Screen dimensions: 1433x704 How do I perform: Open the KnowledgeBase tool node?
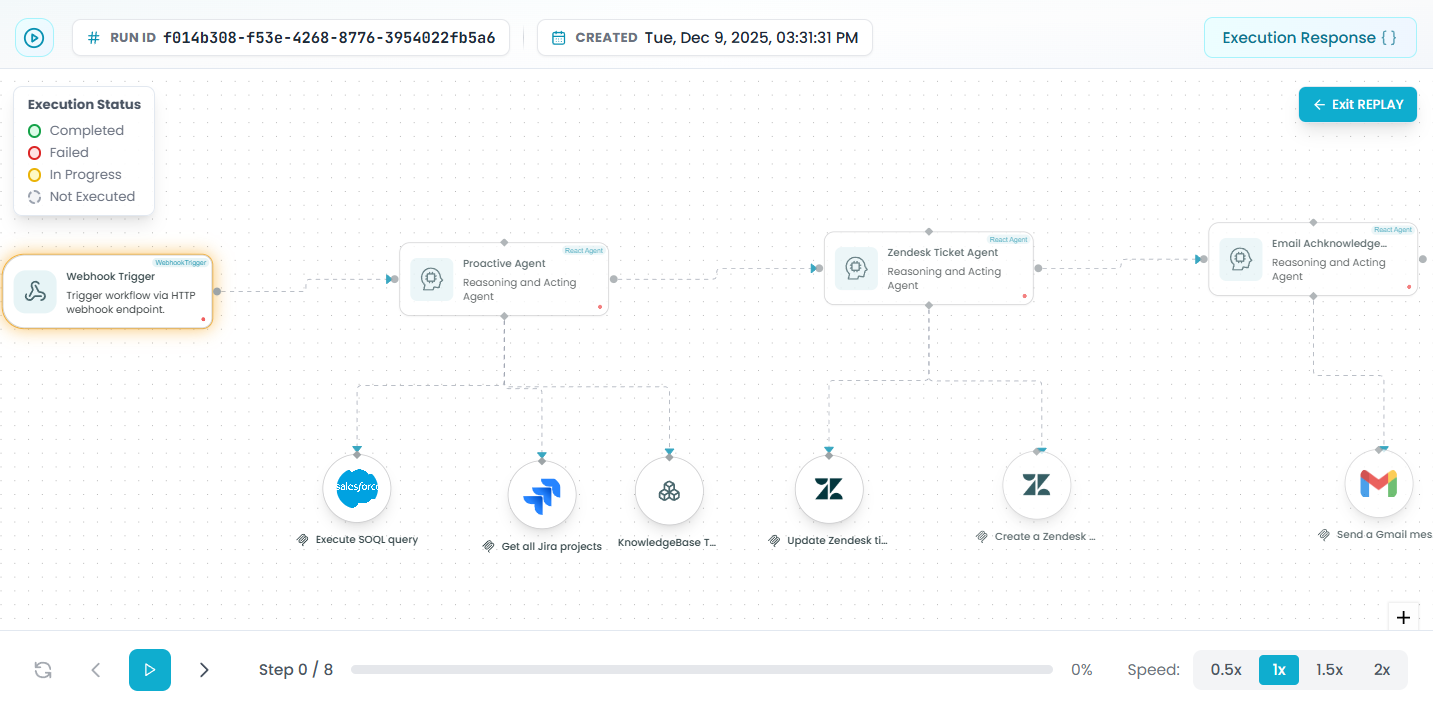[669, 491]
